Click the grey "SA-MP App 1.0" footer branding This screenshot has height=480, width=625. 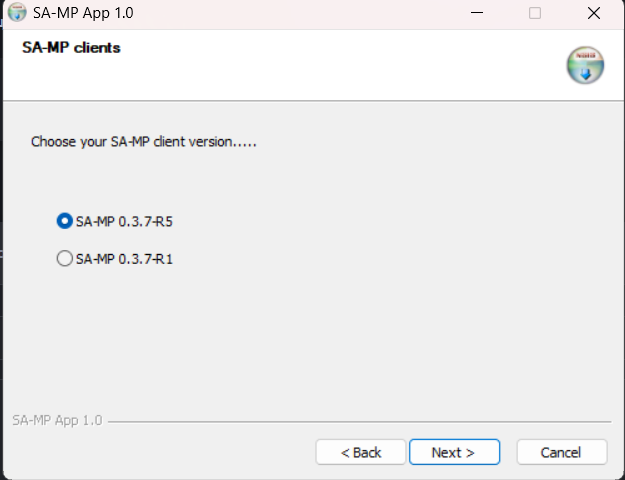(x=57, y=421)
